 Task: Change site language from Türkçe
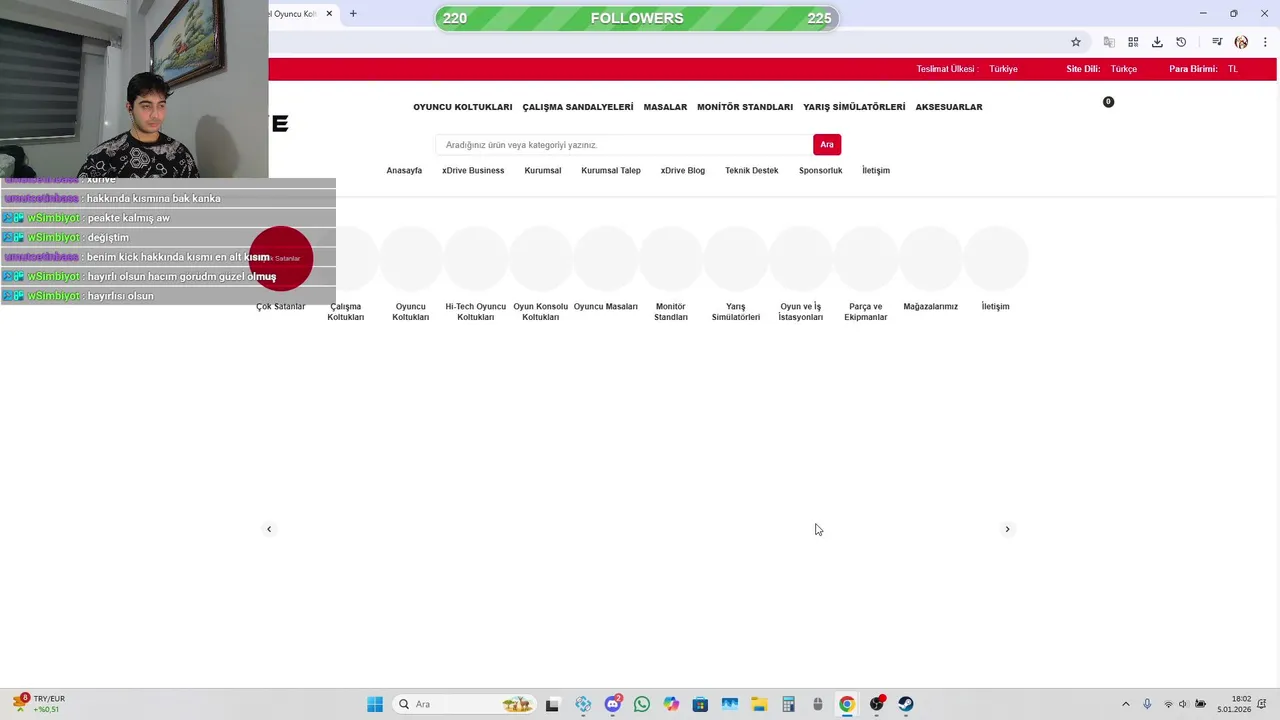(x=1123, y=69)
